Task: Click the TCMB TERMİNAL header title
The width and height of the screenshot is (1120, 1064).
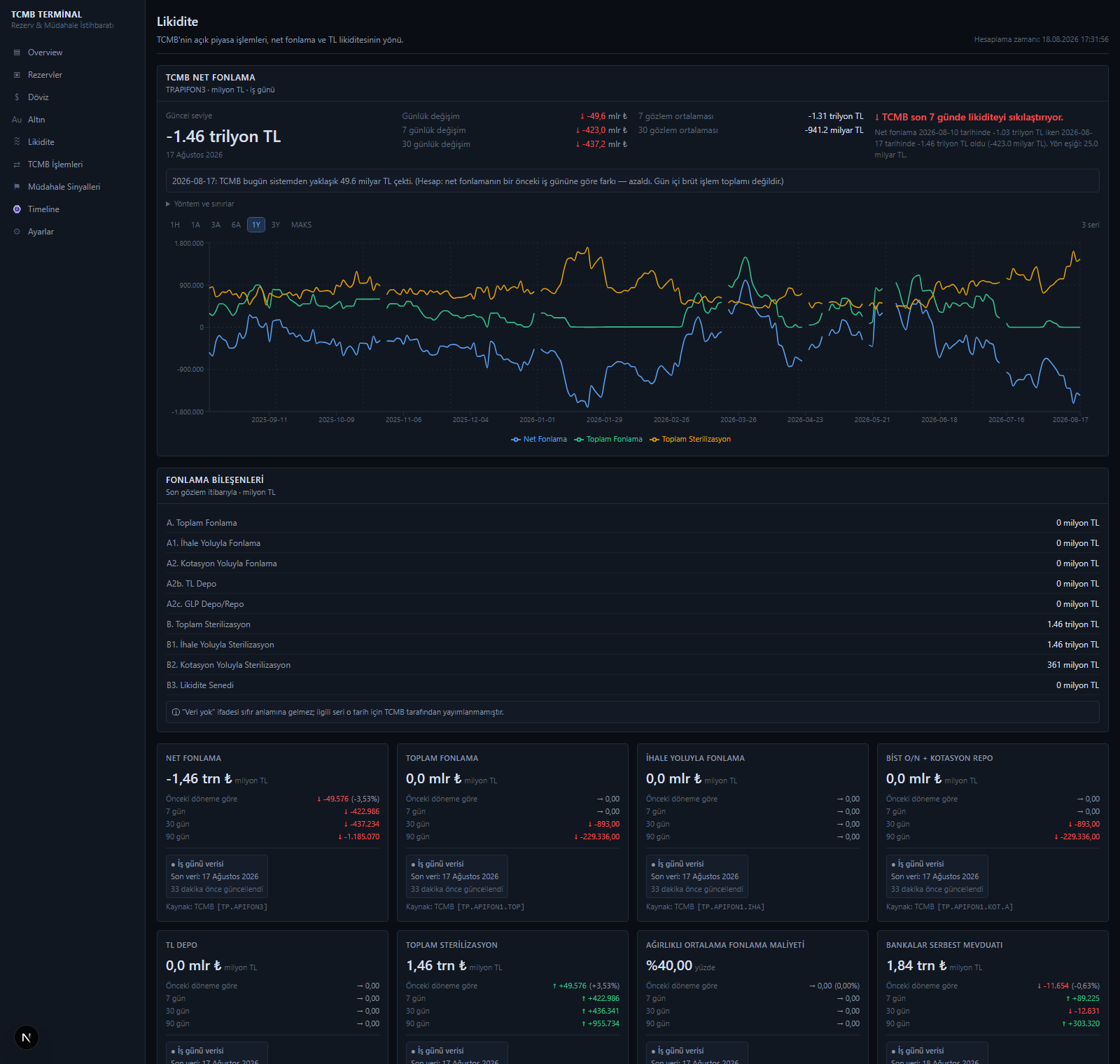Action: [46, 14]
